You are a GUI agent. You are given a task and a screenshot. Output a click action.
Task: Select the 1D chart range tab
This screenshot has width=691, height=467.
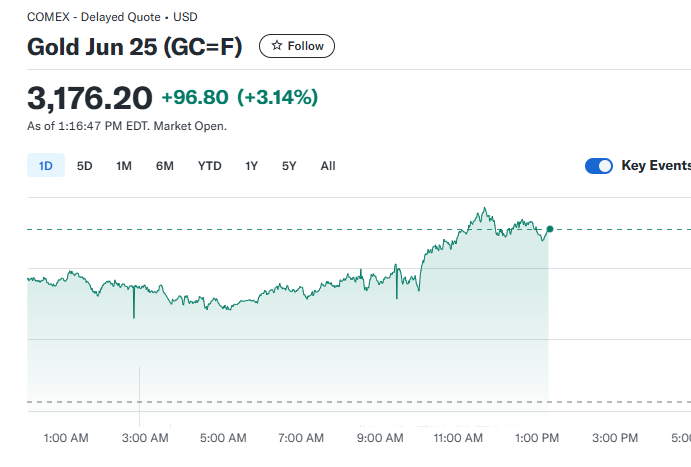point(46,165)
